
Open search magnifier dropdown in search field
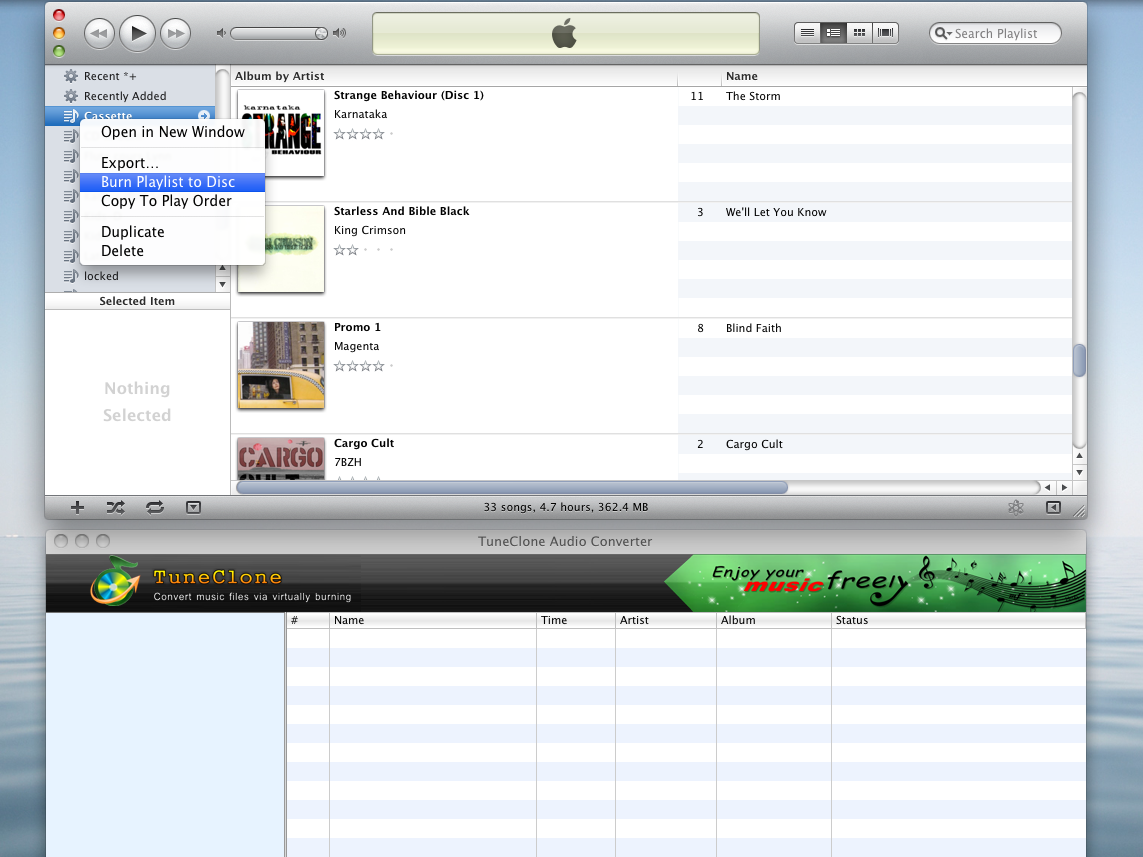coord(943,34)
